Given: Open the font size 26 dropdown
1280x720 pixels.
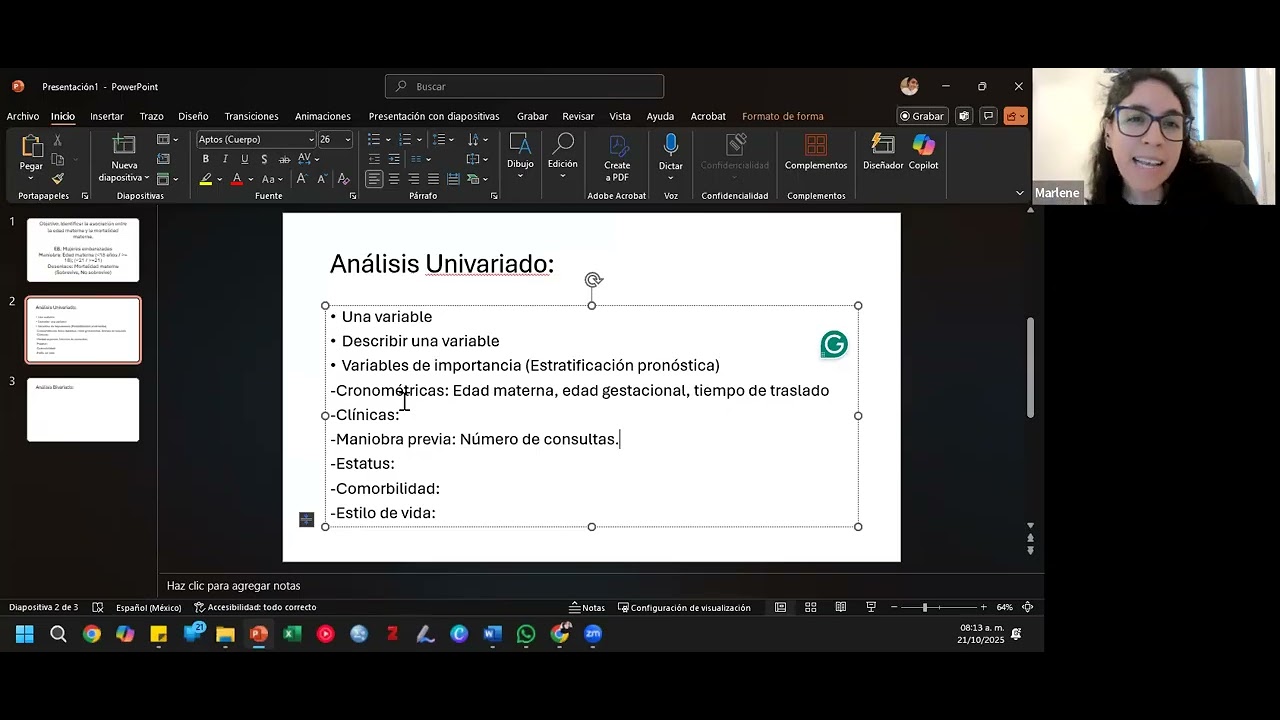Looking at the screenshot, I should pyautogui.click(x=348, y=139).
